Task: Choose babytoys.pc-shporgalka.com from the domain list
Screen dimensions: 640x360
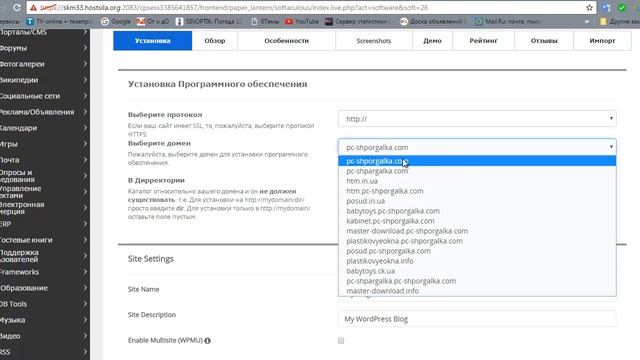Action: click(477, 211)
